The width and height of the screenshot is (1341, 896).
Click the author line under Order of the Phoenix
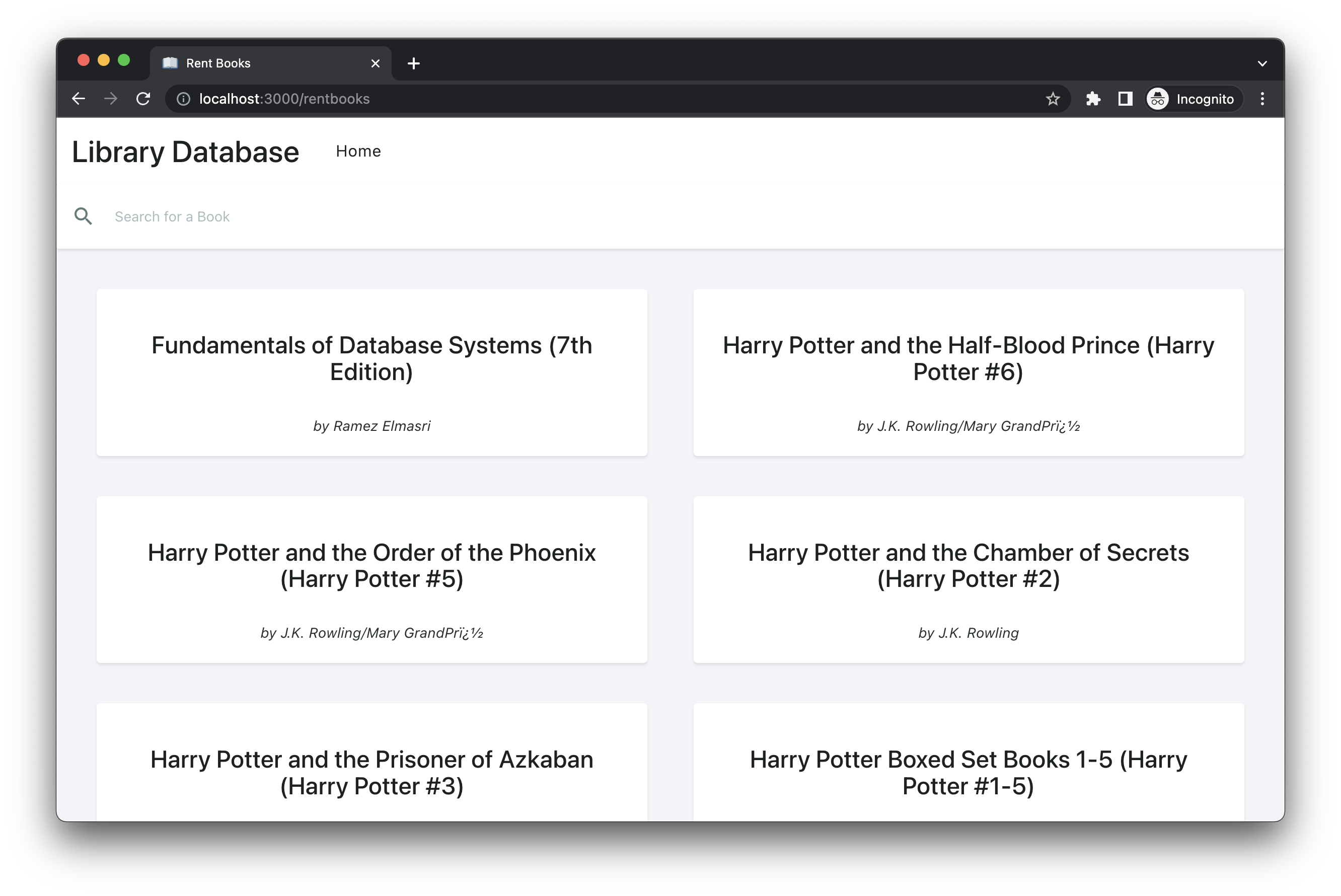[x=371, y=633]
